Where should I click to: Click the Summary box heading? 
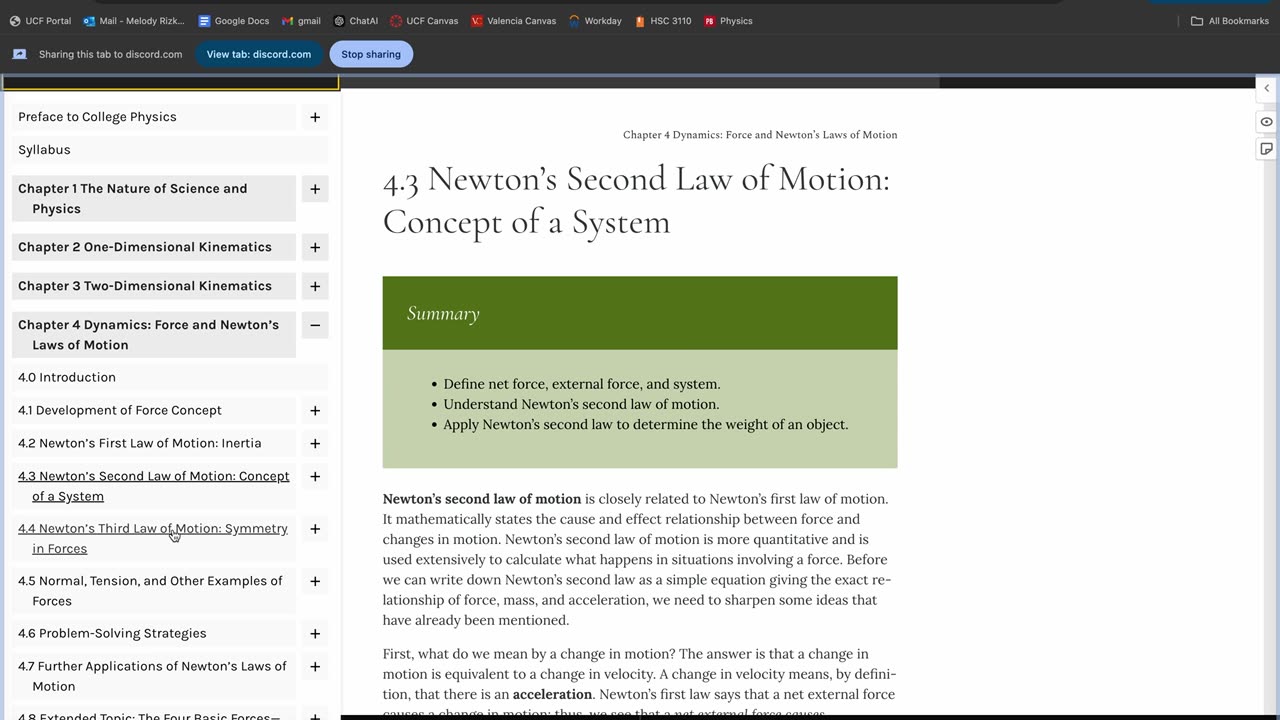coord(443,313)
